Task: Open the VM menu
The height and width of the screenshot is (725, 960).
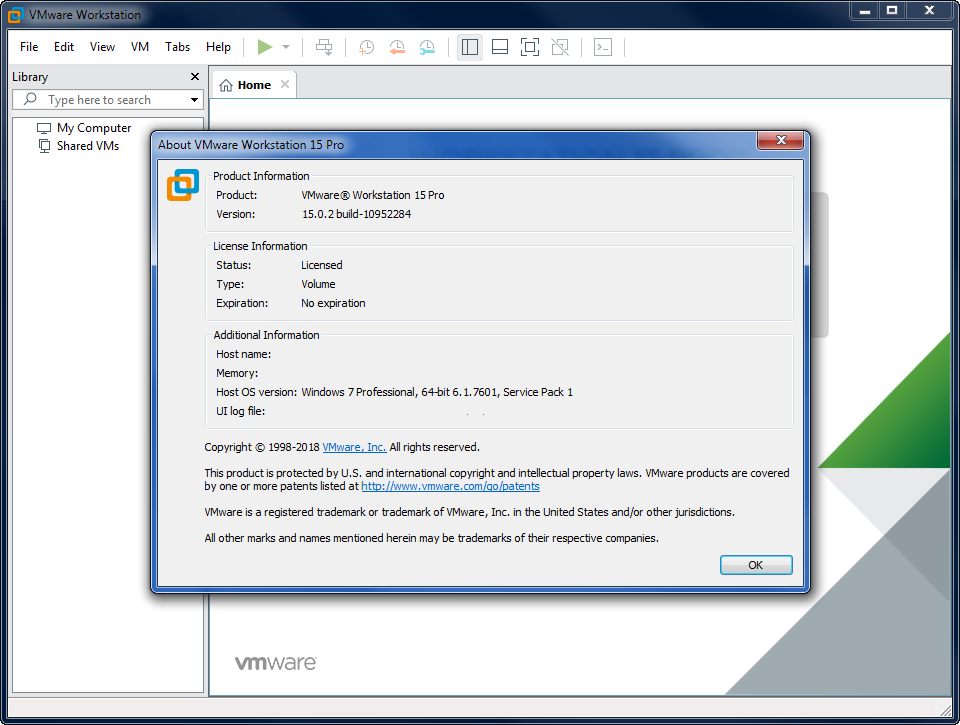Action: pyautogui.click(x=140, y=47)
